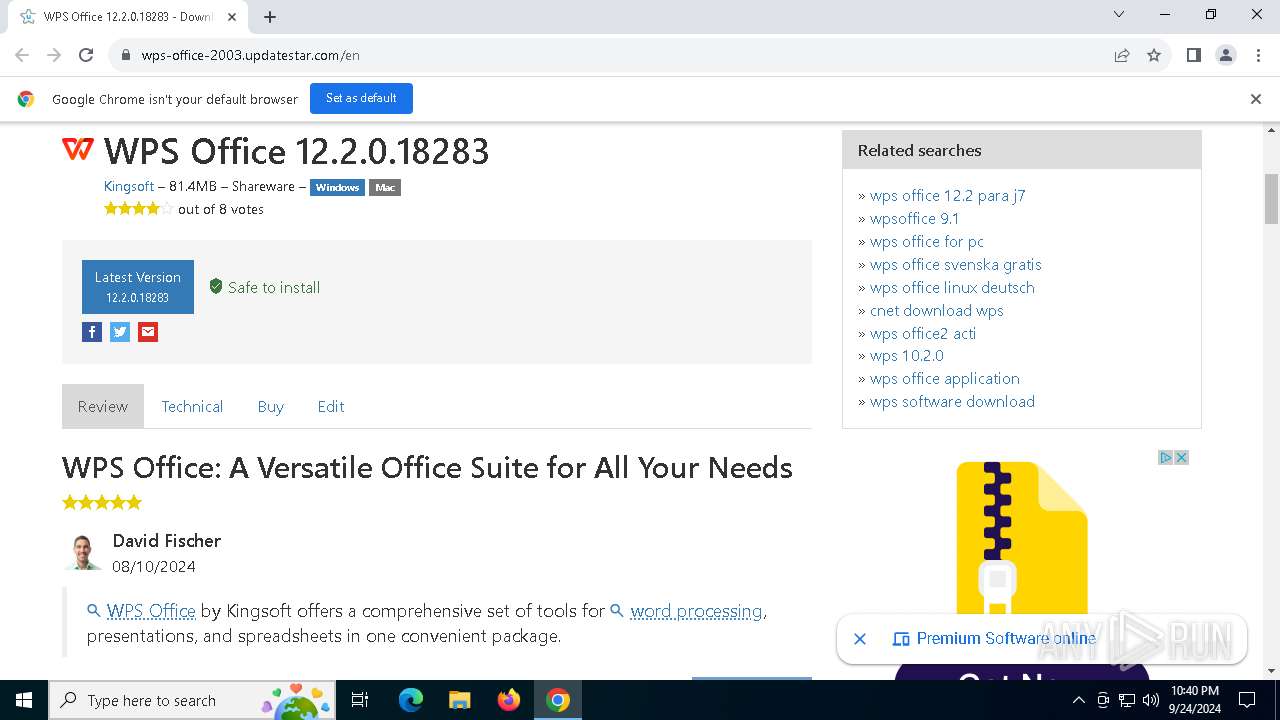1280x720 pixels.
Task: Open Chrome profile menu
Action: pos(1226,55)
